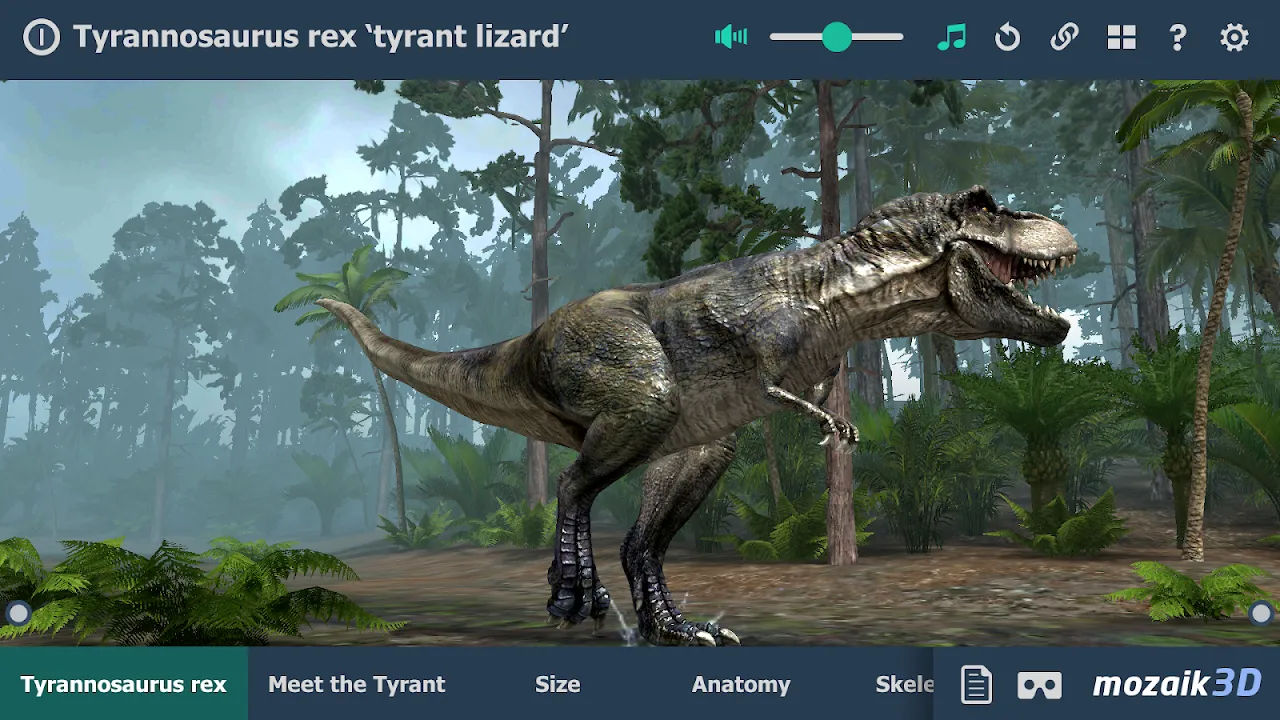Switch to Meet the Tyrant tab
The width and height of the screenshot is (1280, 720).
pyautogui.click(x=357, y=684)
